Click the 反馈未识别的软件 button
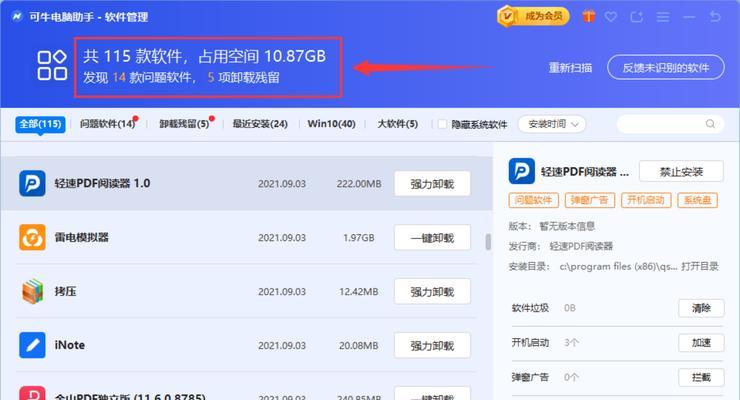 (665, 67)
